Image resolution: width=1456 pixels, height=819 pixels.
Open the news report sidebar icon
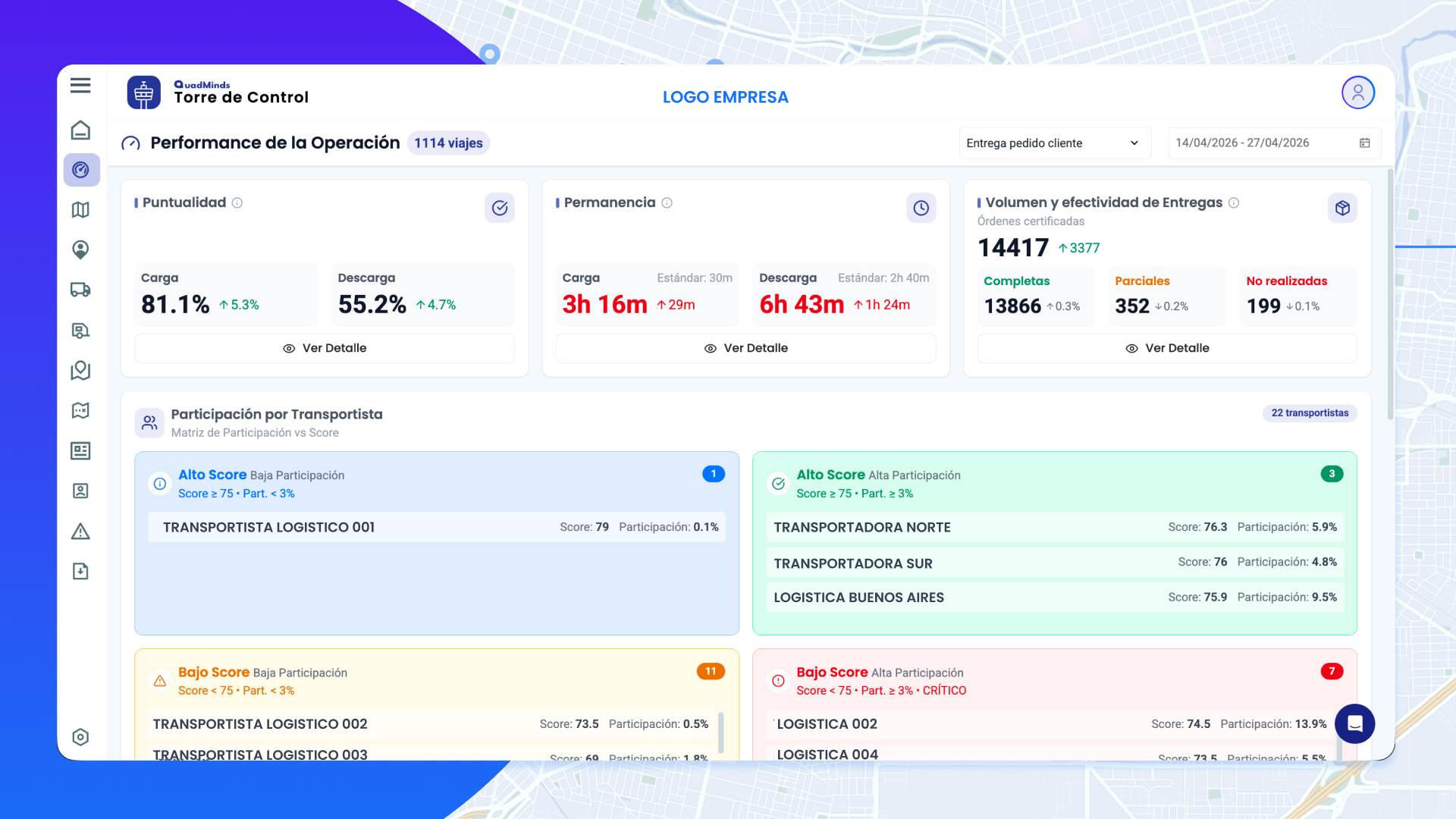click(80, 450)
